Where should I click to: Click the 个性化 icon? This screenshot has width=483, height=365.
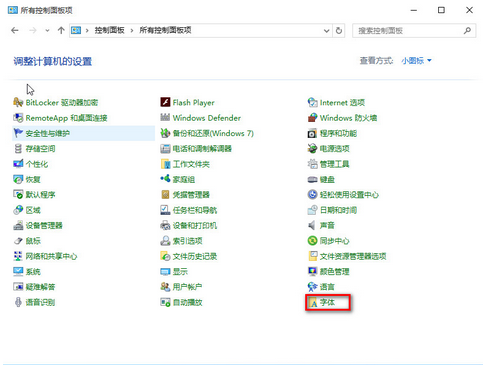point(18,164)
